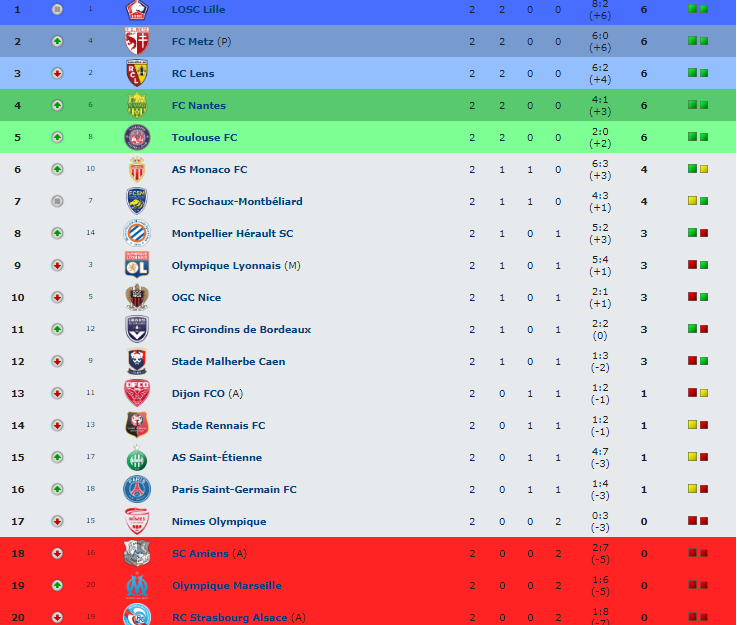The height and width of the screenshot is (625, 737).
Task: Click the AS Saint-Étienne green crest
Action: 137,458
